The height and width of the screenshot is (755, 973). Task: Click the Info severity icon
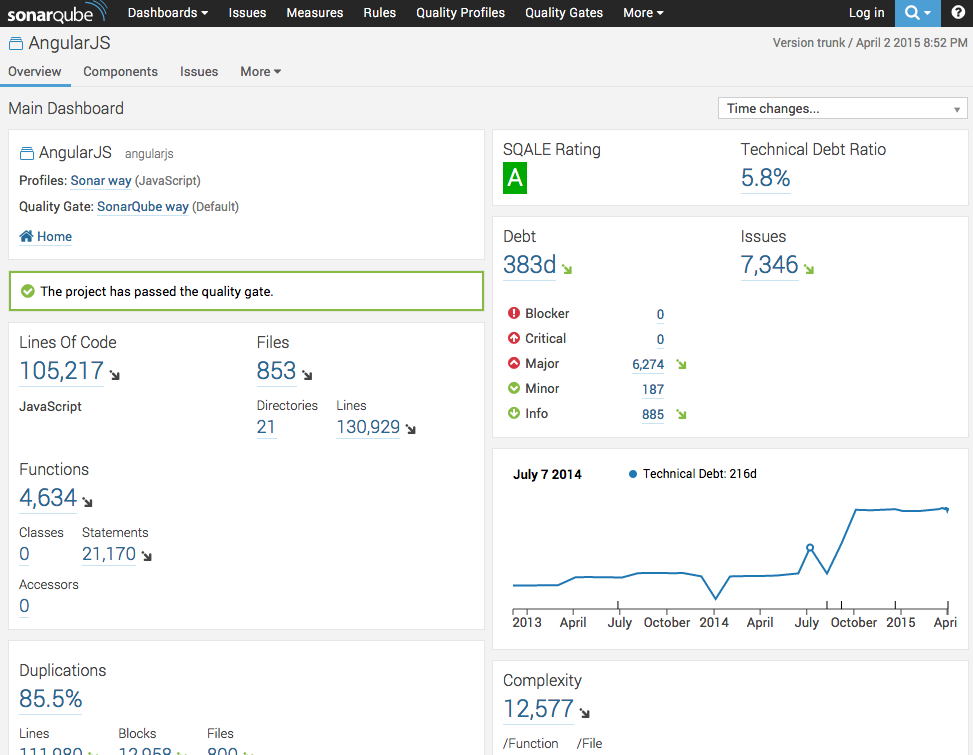[x=514, y=413]
